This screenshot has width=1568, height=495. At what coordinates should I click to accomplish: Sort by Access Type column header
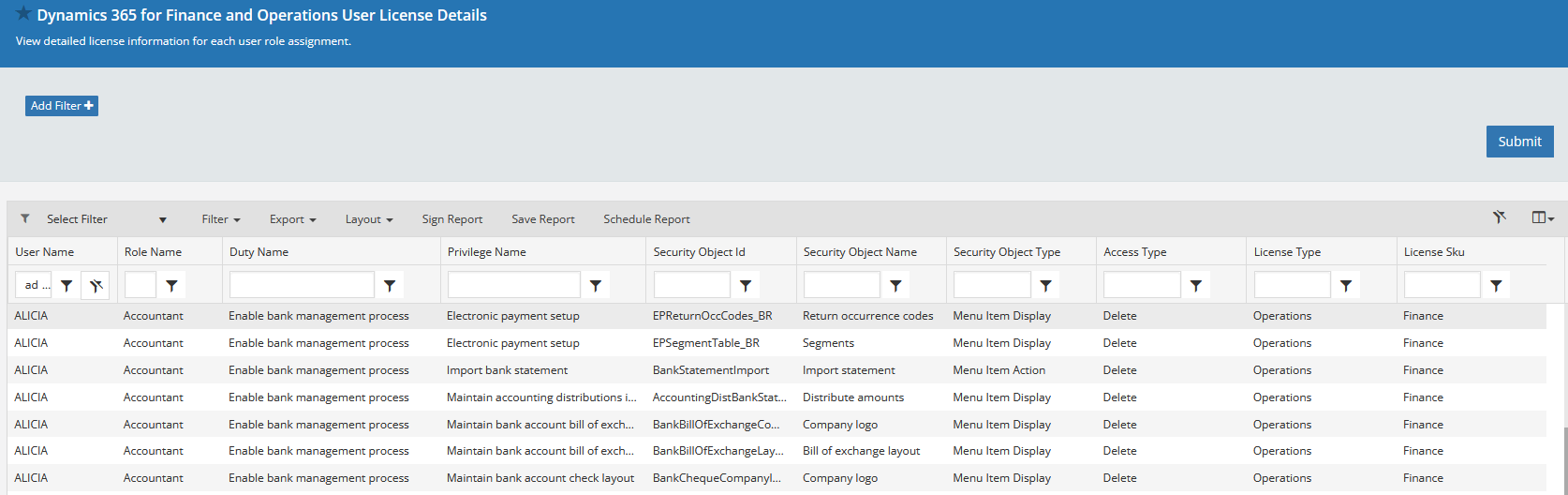click(1135, 252)
